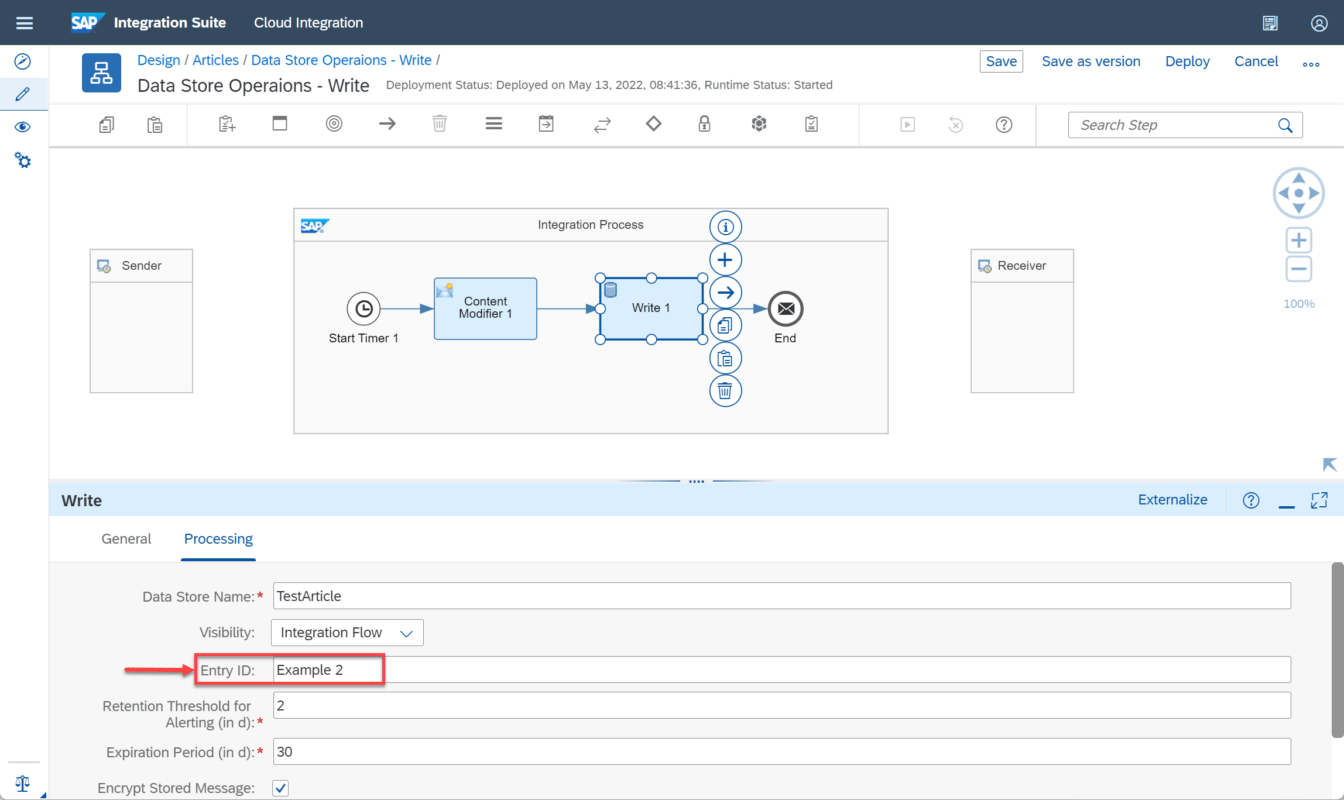Click Save as version
This screenshot has height=800, width=1344.
[1091, 61]
